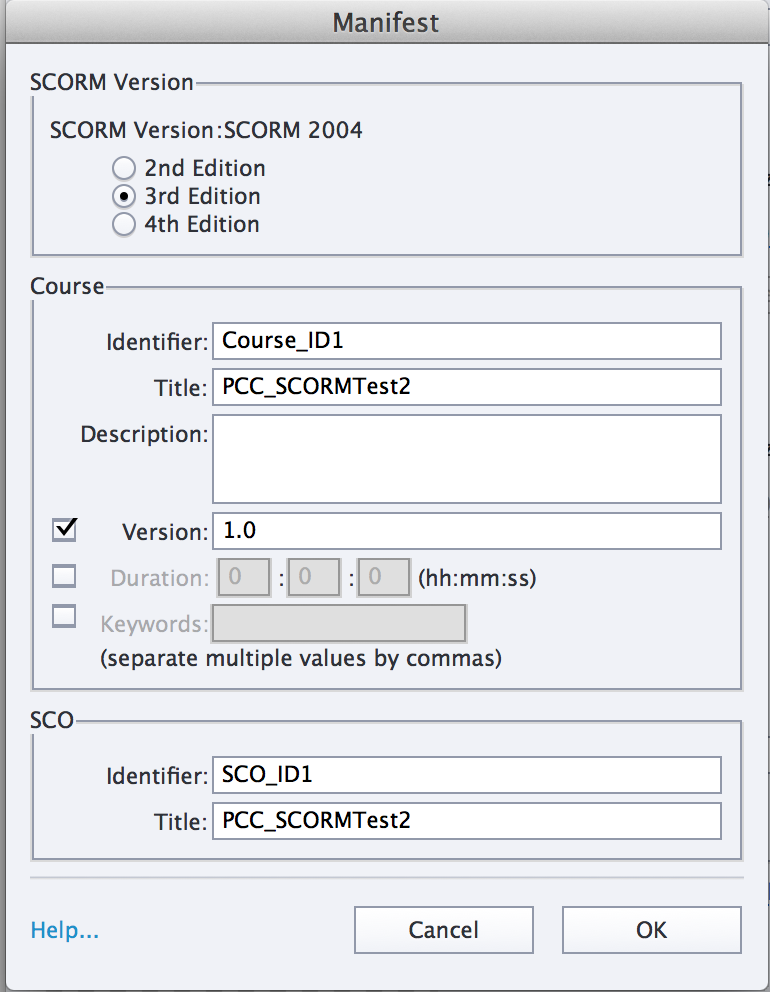Click the SCO Title field
This screenshot has width=770, height=992.
(x=466, y=821)
